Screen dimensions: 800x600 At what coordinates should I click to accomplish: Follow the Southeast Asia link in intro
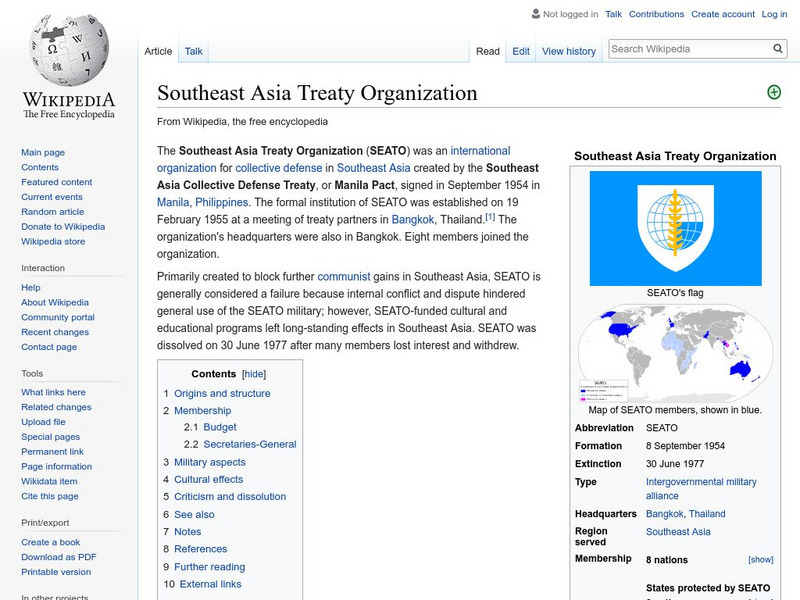373,168
